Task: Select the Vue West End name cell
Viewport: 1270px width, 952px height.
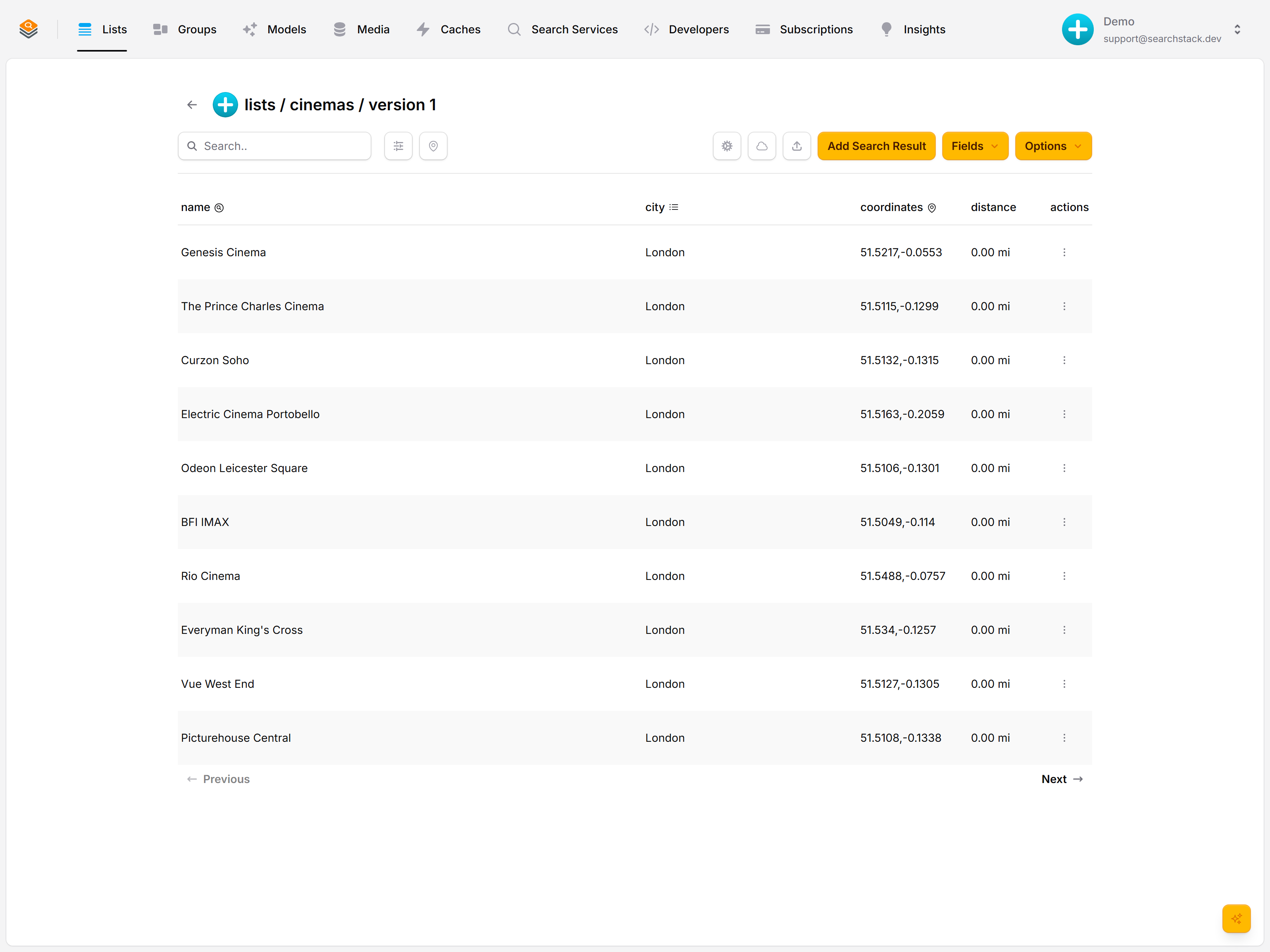Action: click(217, 684)
